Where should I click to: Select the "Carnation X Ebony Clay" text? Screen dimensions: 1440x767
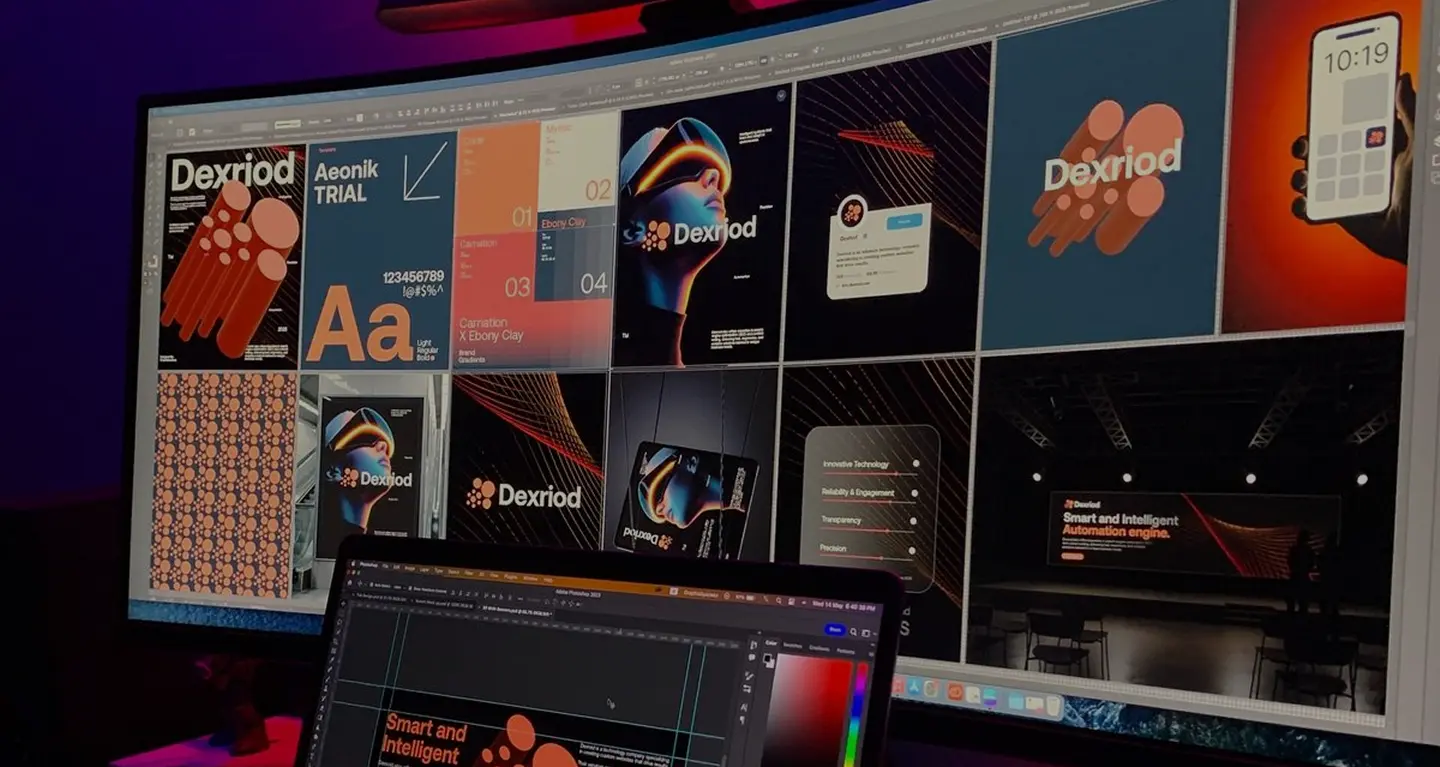click(490, 329)
